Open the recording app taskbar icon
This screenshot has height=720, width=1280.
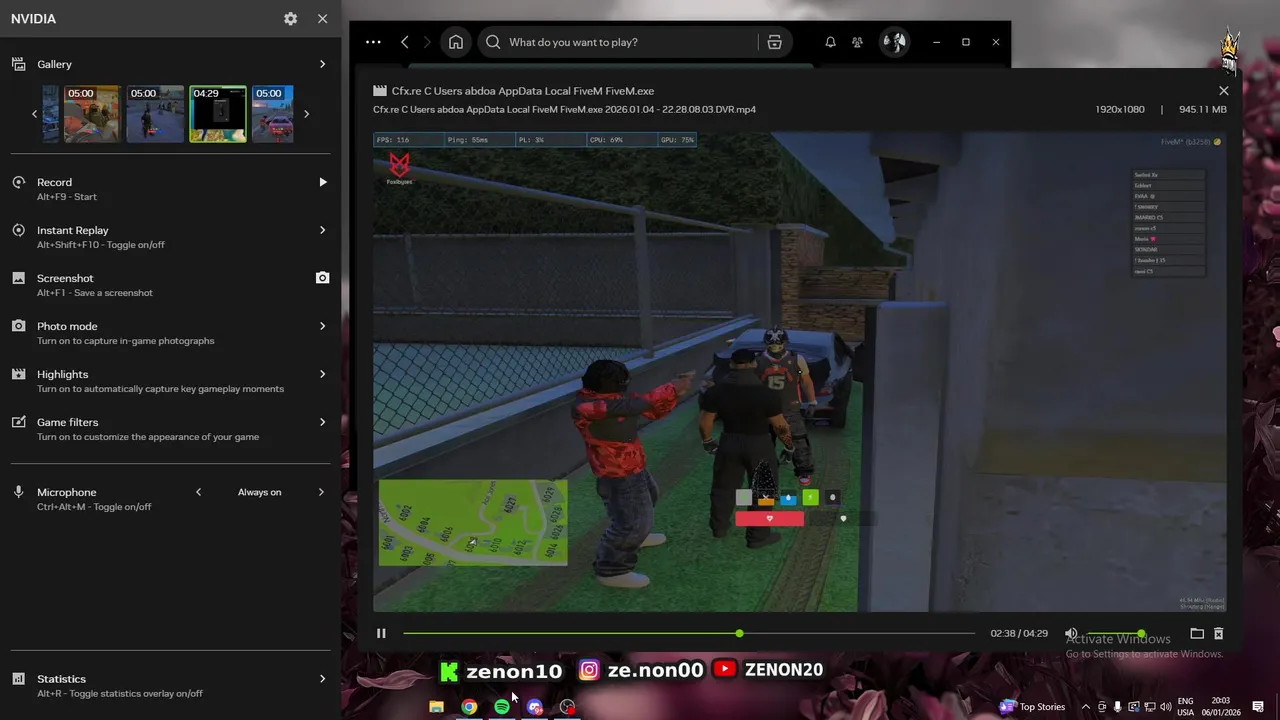coord(568,707)
